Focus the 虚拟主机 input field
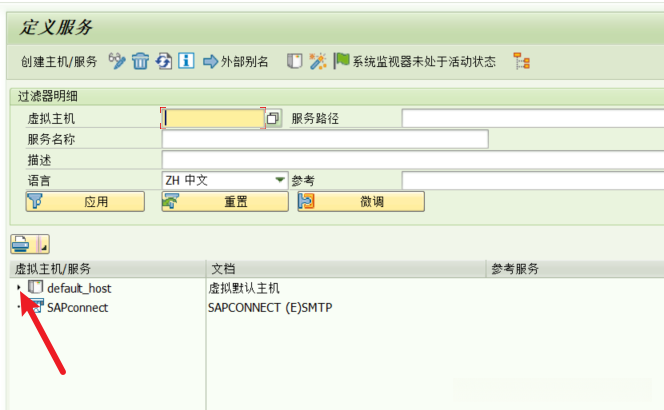 click(x=213, y=118)
